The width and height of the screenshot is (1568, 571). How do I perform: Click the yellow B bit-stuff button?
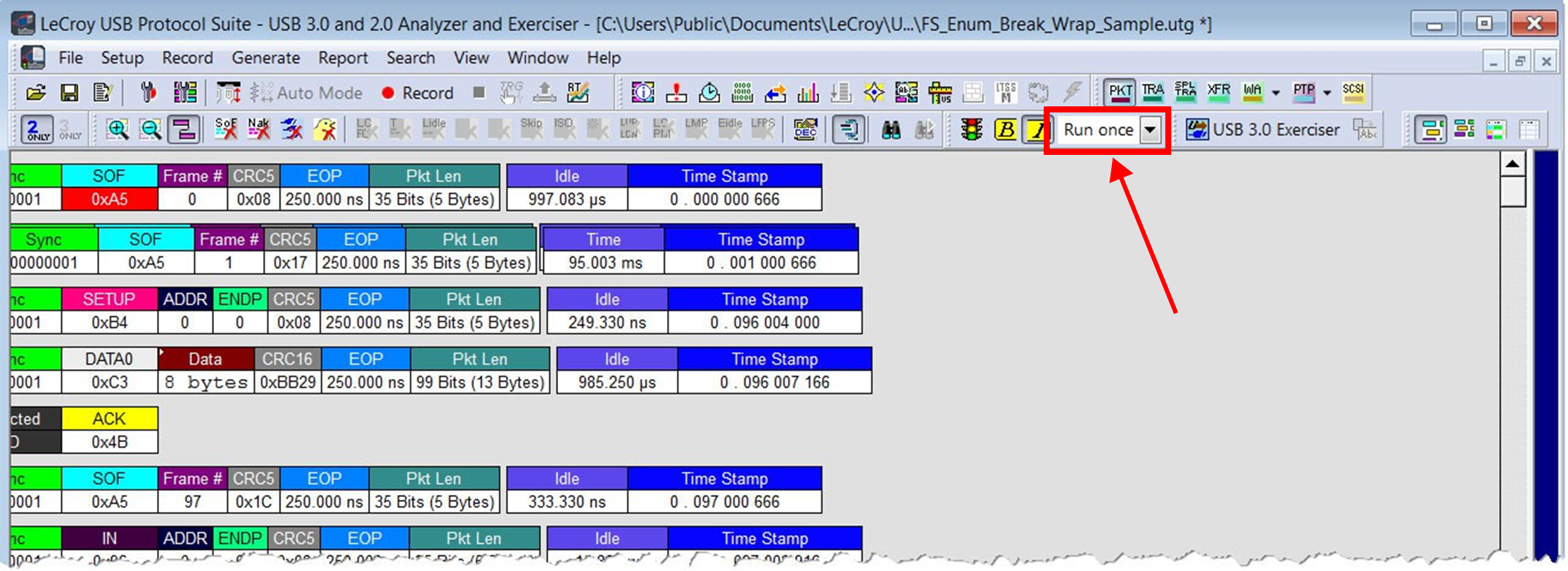(x=1005, y=130)
